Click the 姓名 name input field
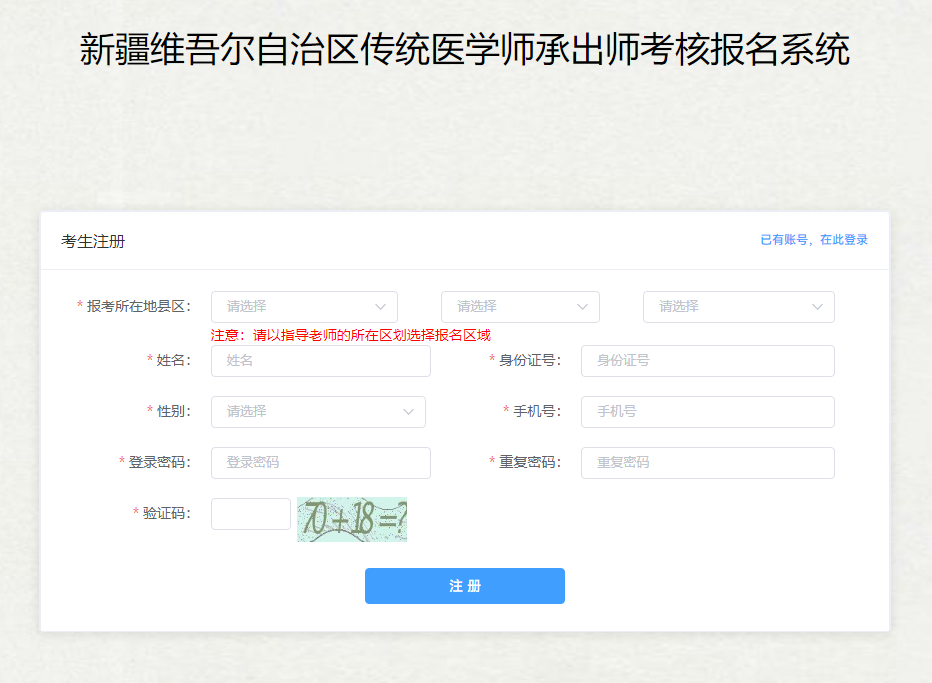The height and width of the screenshot is (683, 932). (x=321, y=361)
